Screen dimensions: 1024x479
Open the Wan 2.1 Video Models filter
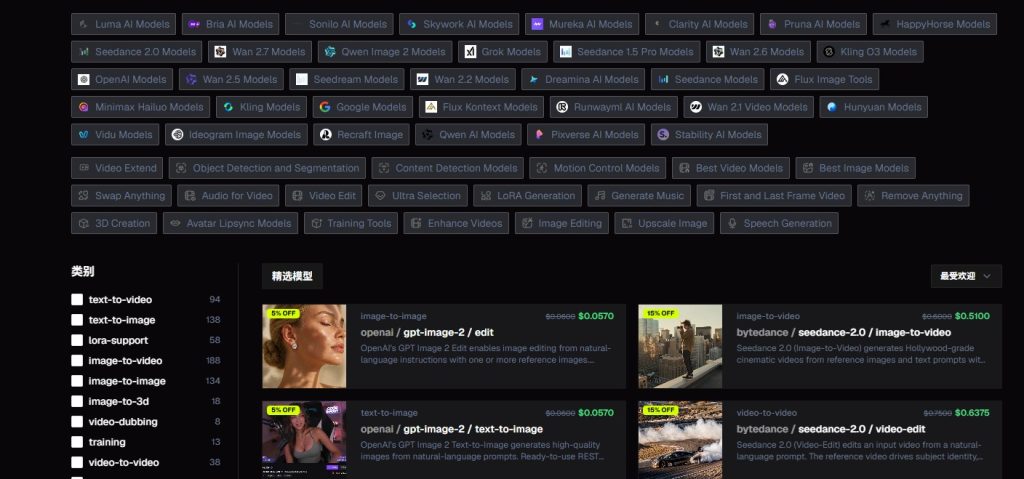click(x=748, y=107)
